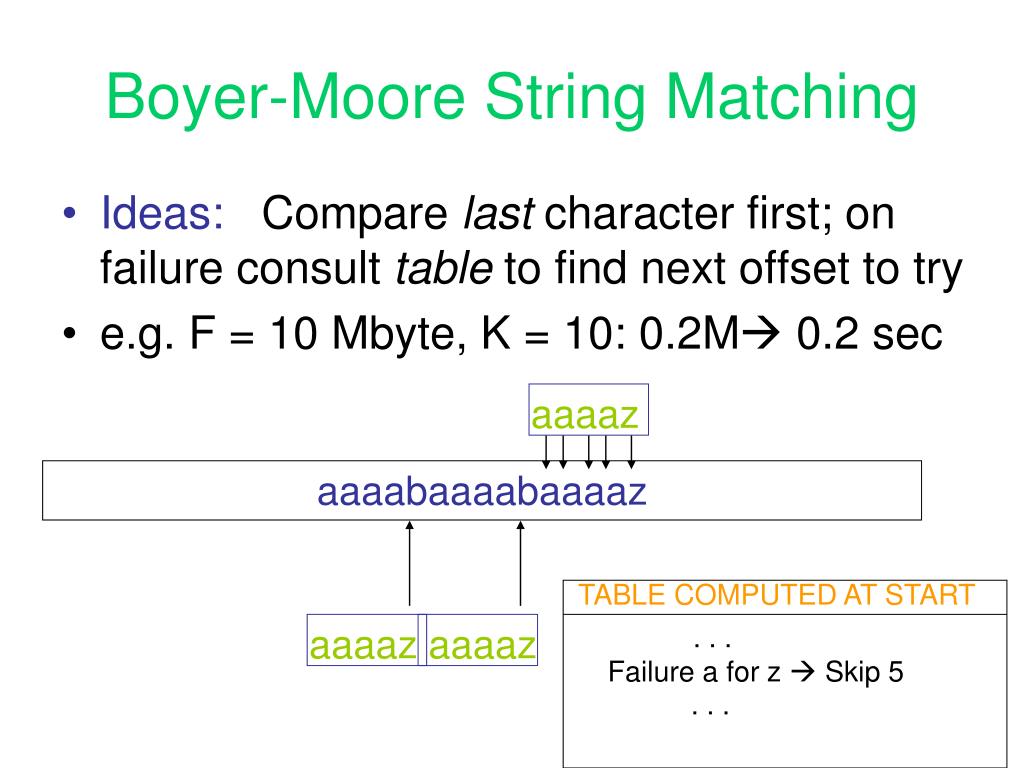Select 'Failure a for z → Skip 5' entry
The width and height of the screenshot is (1024, 768).
756,672
